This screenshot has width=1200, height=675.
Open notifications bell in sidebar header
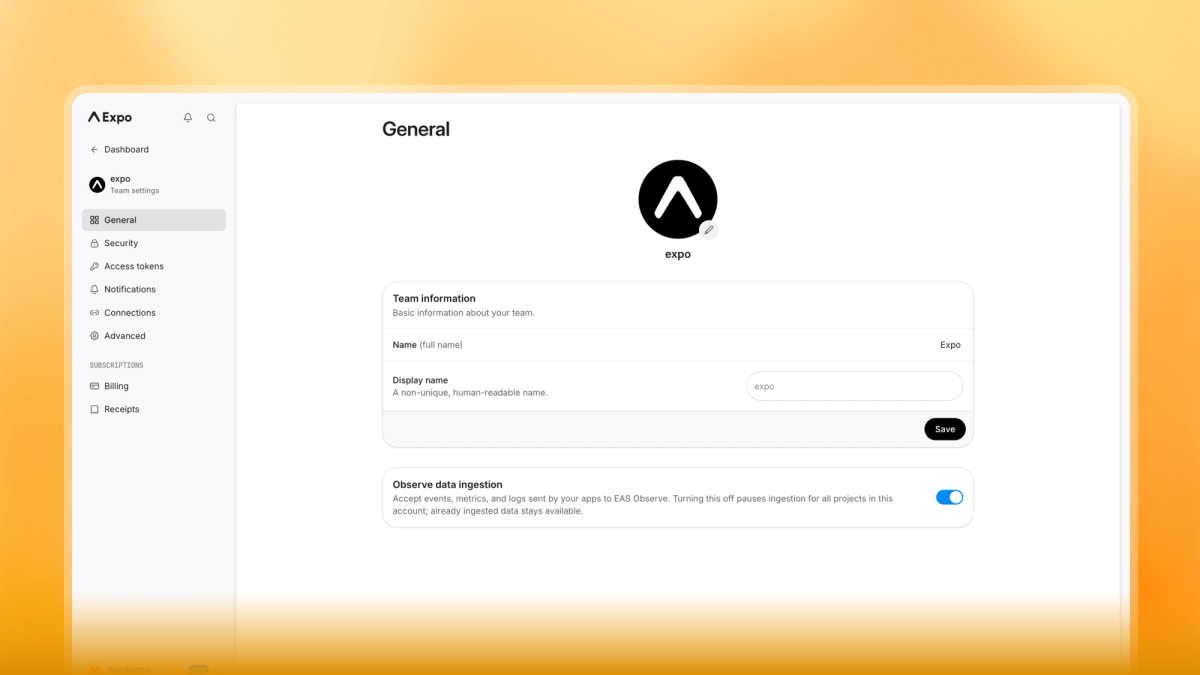[188, 117]
